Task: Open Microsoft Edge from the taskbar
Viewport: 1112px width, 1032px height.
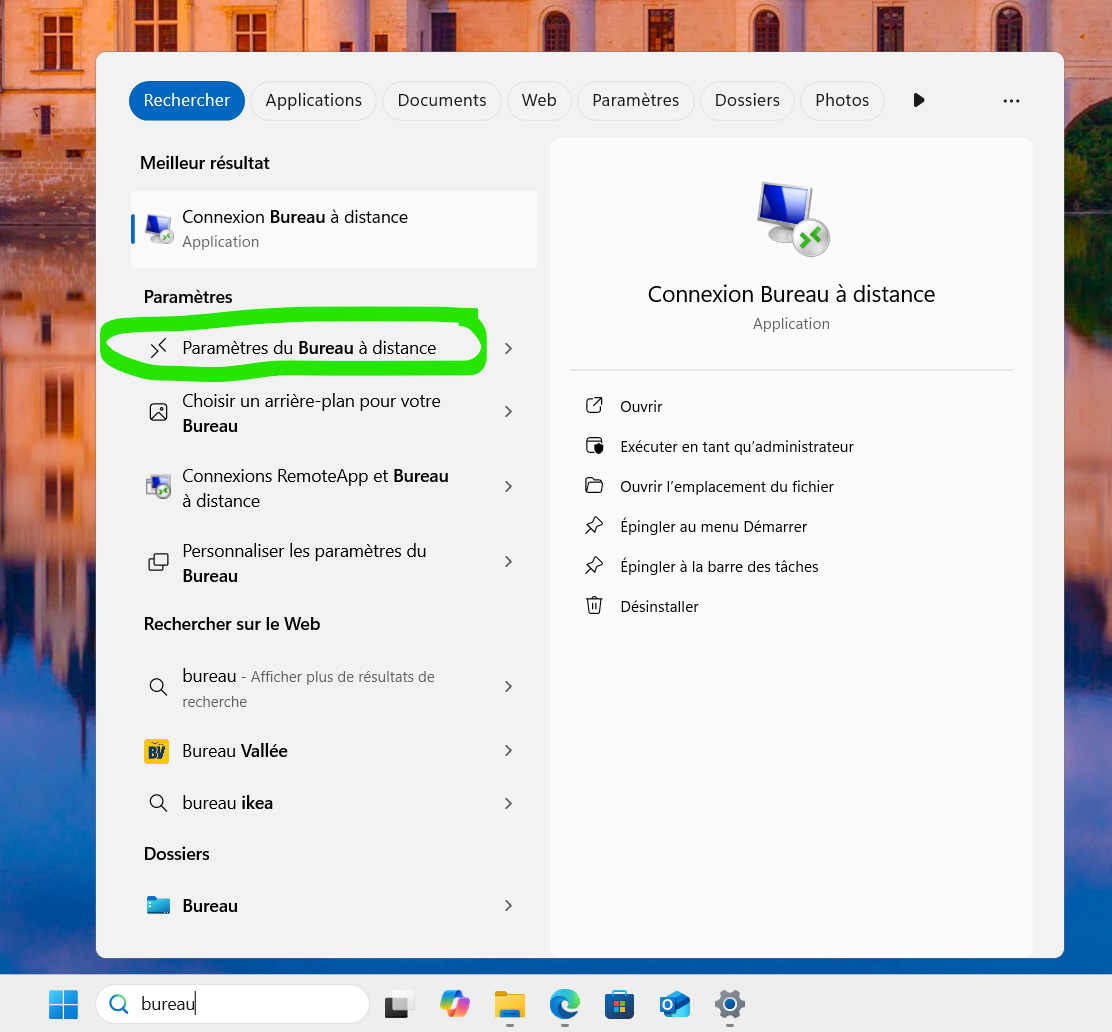Action: [564, 1004]
